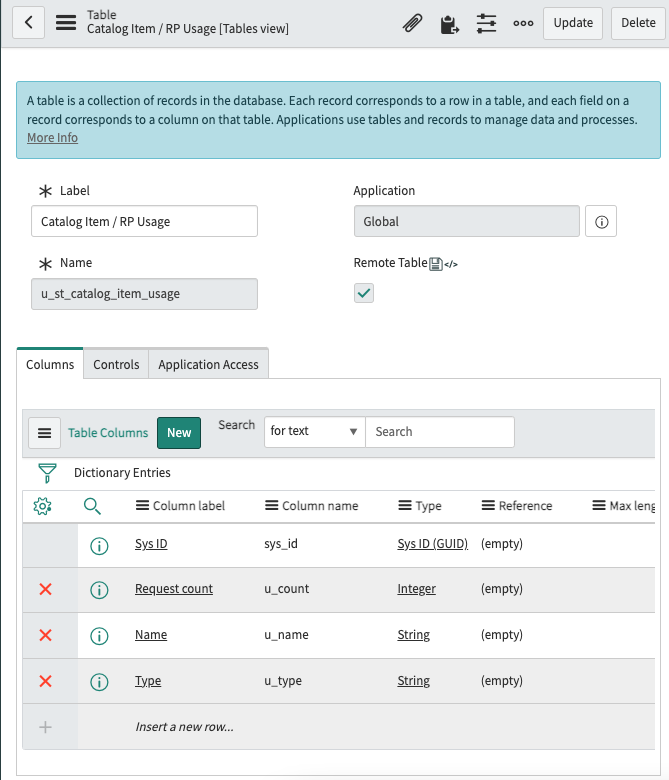Screen dimensions: 669x780
Task: Click the Update button
Action: (573, 23)
